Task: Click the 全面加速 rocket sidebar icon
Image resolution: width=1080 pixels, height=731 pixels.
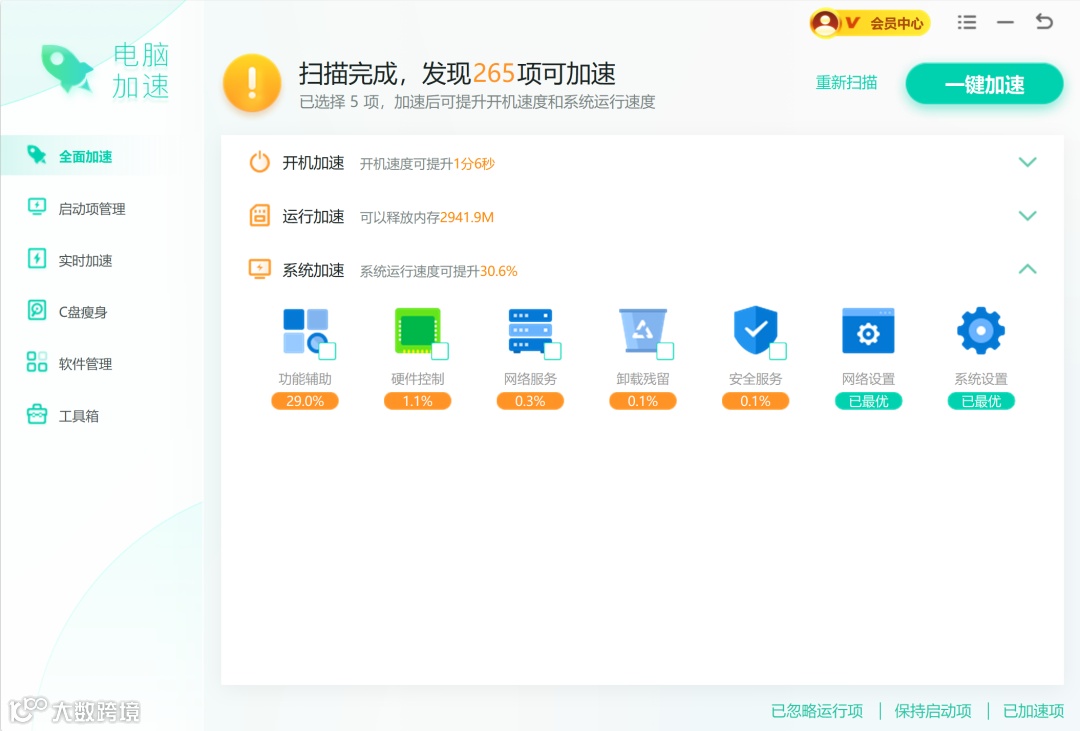Action: (37, 155)
